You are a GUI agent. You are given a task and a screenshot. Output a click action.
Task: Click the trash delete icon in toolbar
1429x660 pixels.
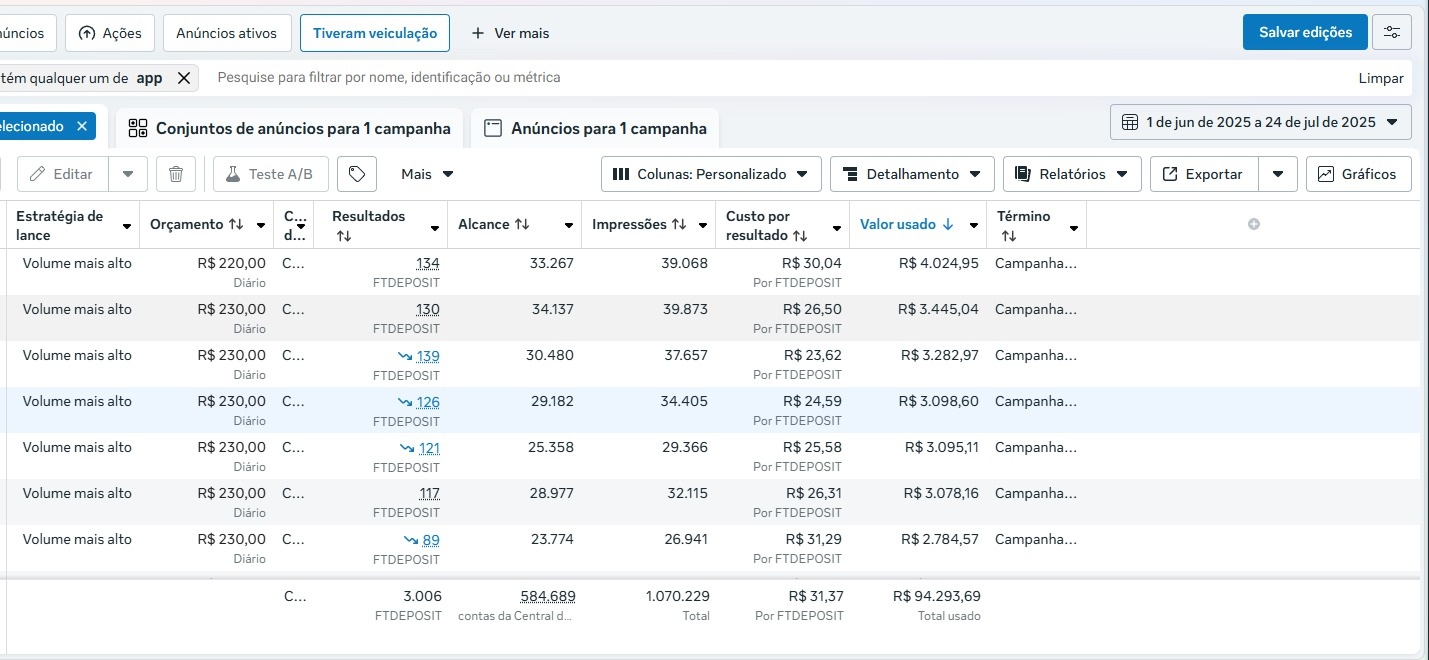pos(176,174)
